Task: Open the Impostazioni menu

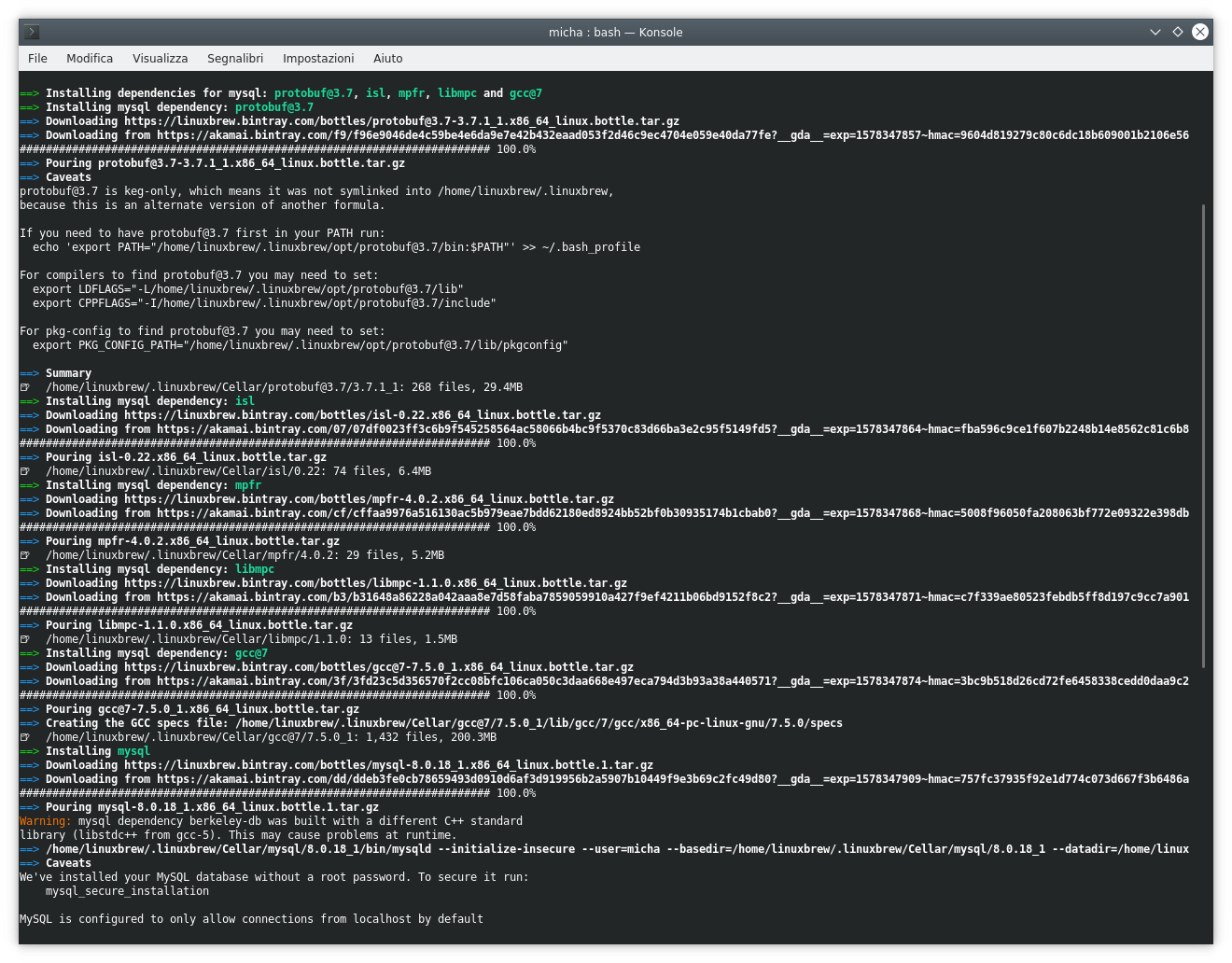Action: 318,58
